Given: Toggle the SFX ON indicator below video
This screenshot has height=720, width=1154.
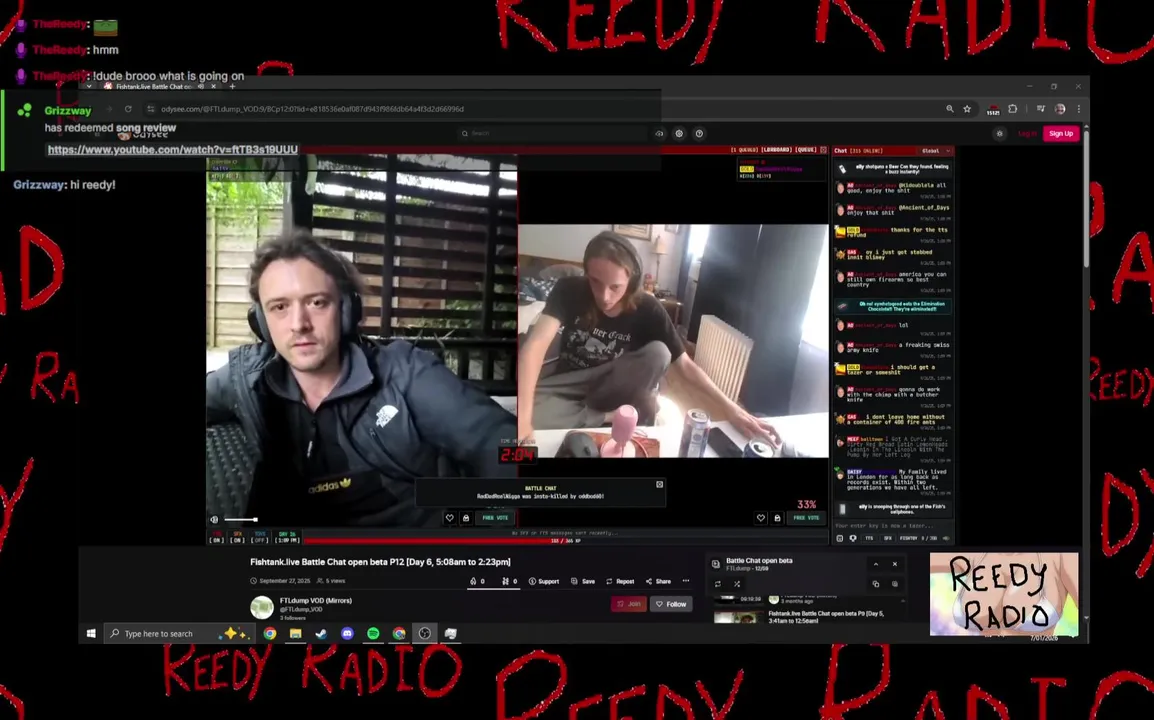Looking at the screenshot, I should (x=237, y=537).
